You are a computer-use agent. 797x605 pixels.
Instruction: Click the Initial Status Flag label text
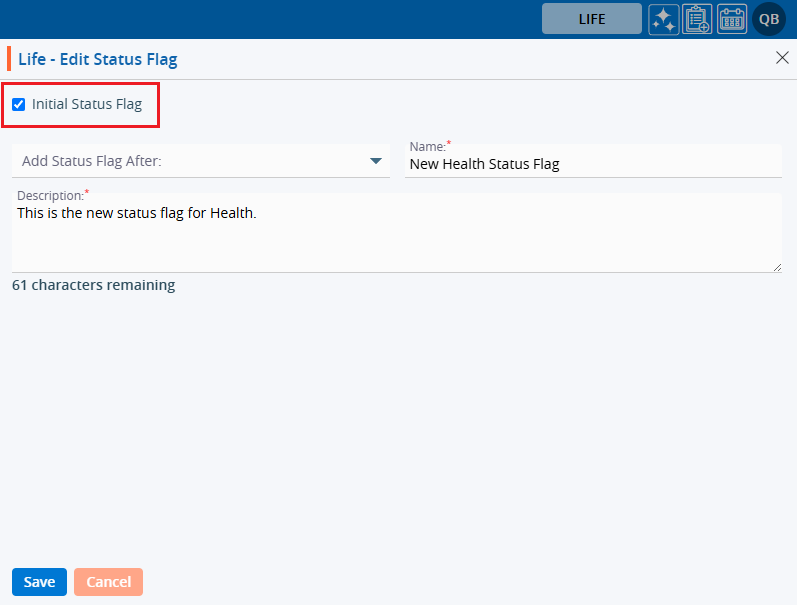(x=87, y=104)
